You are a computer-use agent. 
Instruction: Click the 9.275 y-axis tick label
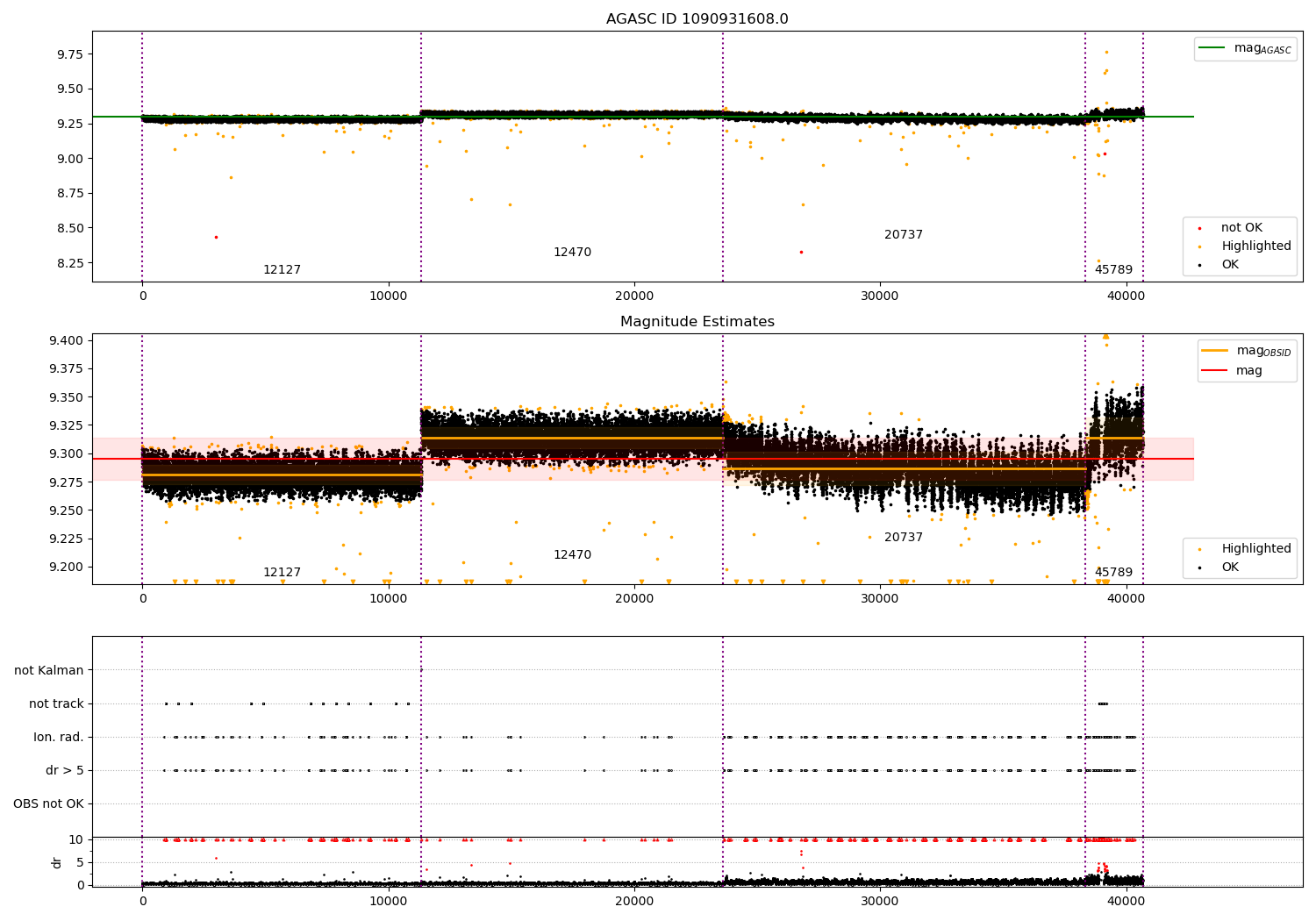(67, 482)
